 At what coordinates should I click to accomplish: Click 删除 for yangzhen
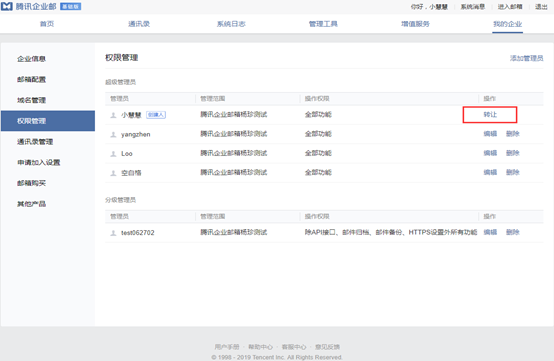pos(513,134)
